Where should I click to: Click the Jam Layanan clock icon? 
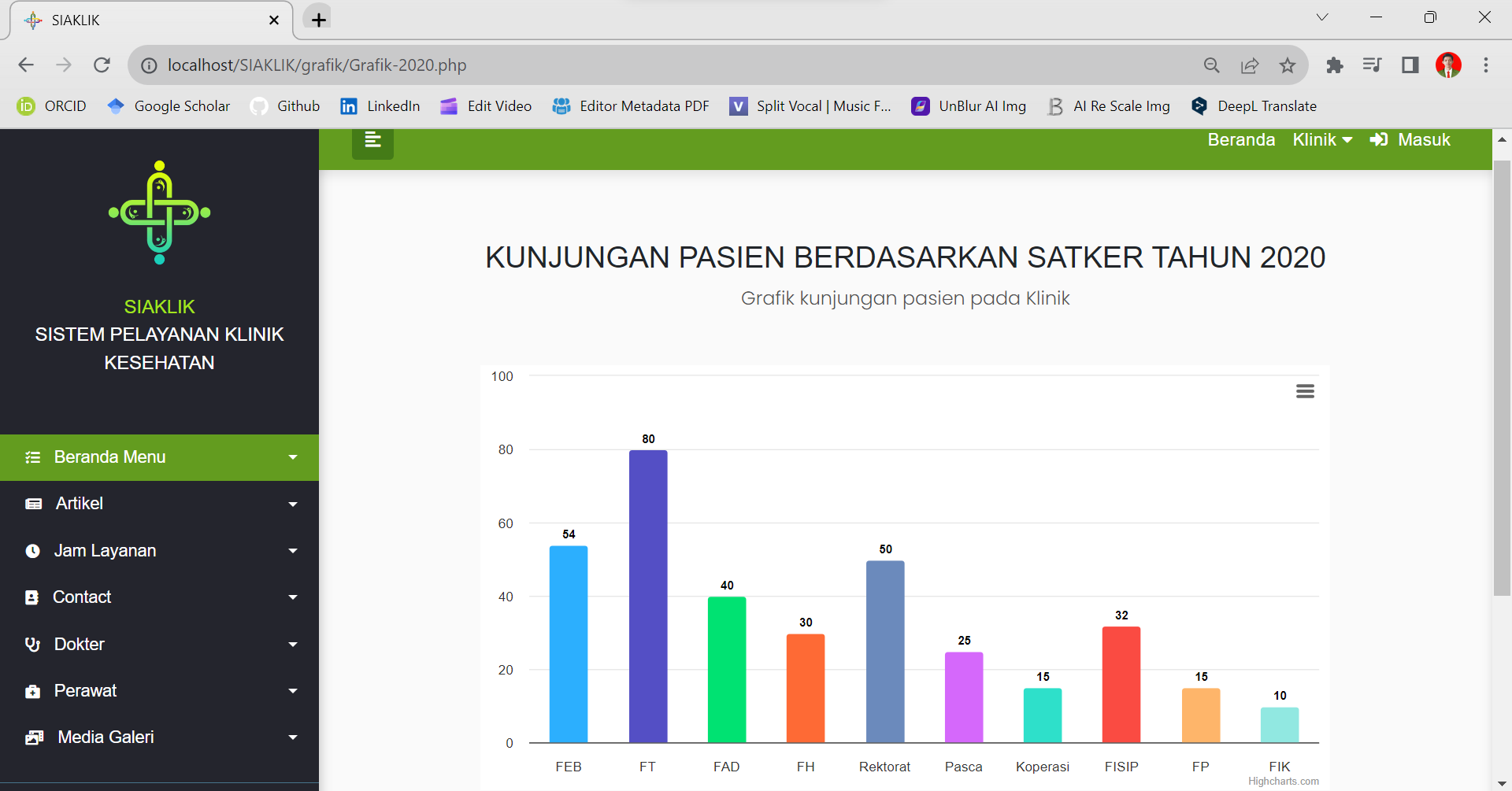[32, 551]
